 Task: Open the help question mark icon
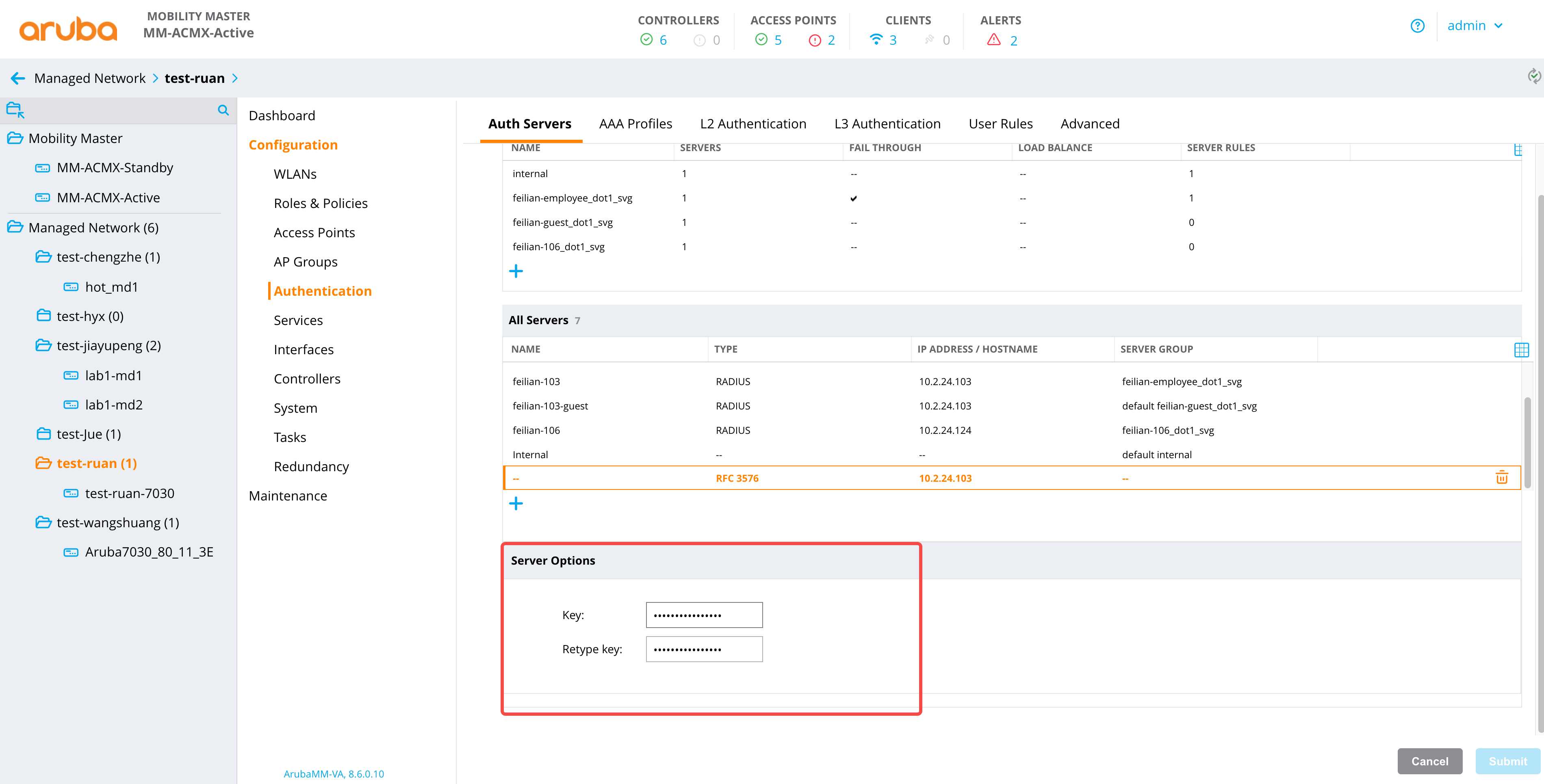pyautogui.click(x=1417, y=26)
